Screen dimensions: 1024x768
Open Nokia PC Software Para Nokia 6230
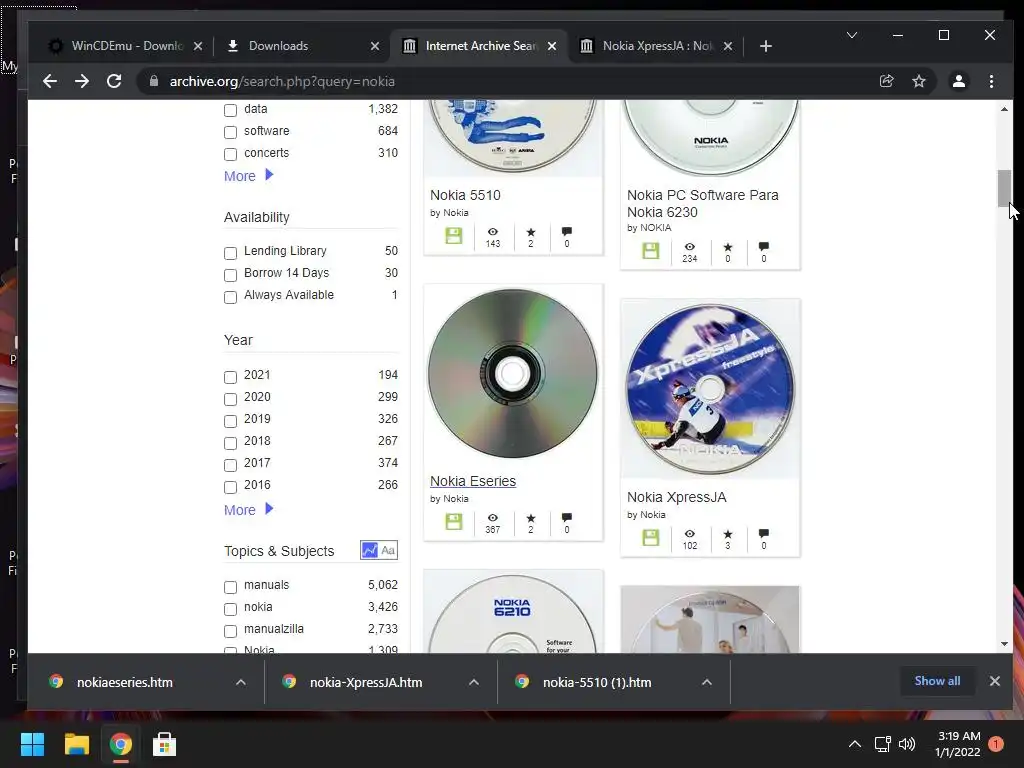tap(703, 203)
